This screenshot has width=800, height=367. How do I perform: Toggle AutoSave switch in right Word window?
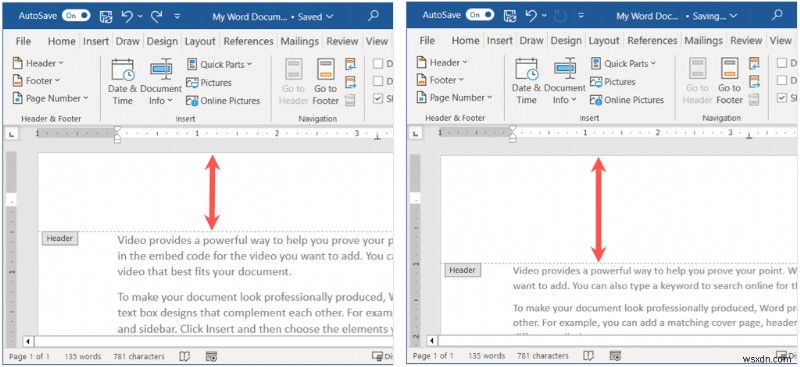coord(480,15)
